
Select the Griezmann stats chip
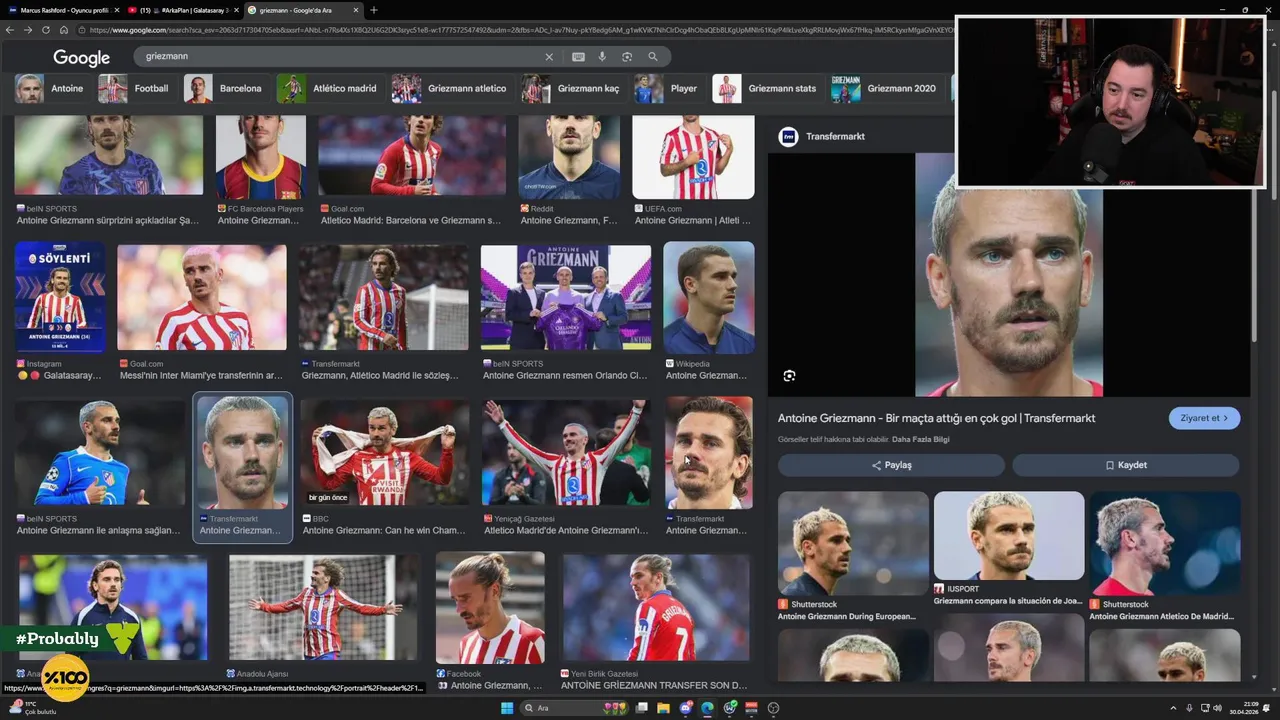pos(767,88)
